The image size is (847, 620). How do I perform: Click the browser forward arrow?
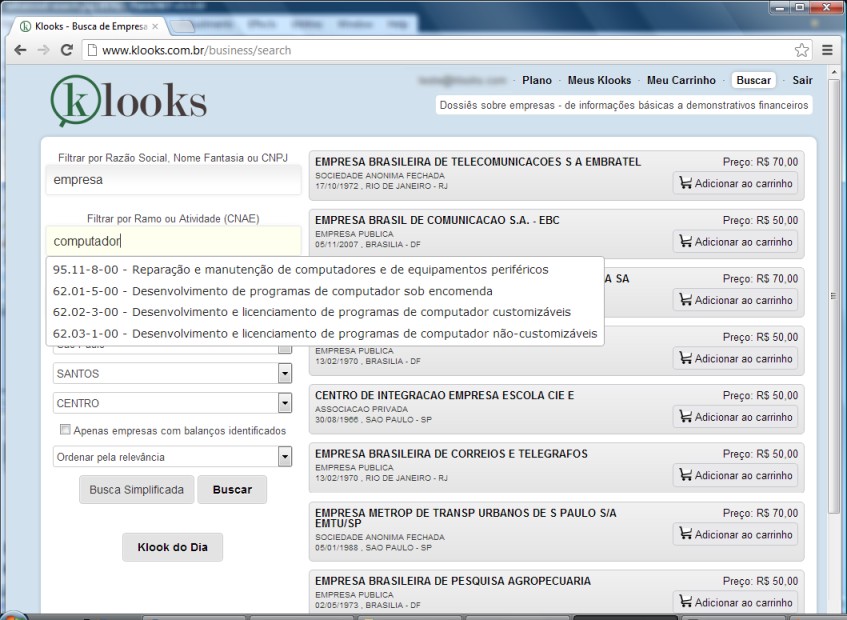click(x=43, y=50)
